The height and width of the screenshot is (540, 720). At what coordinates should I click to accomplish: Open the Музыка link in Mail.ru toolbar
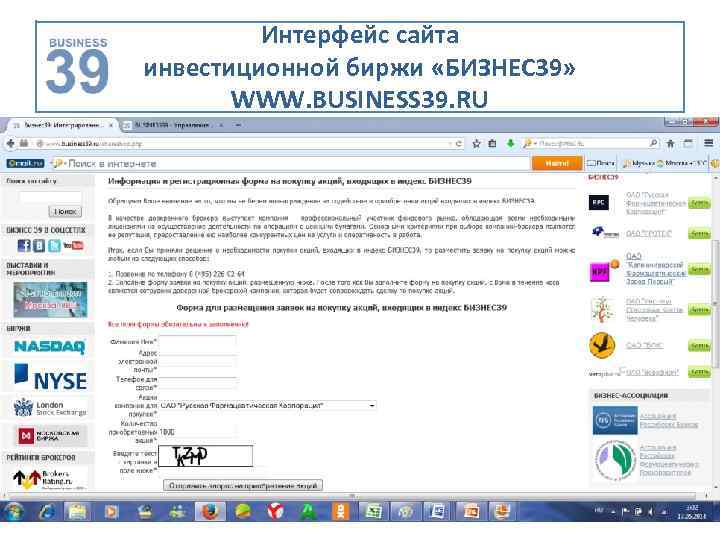(x=639, y=163)
